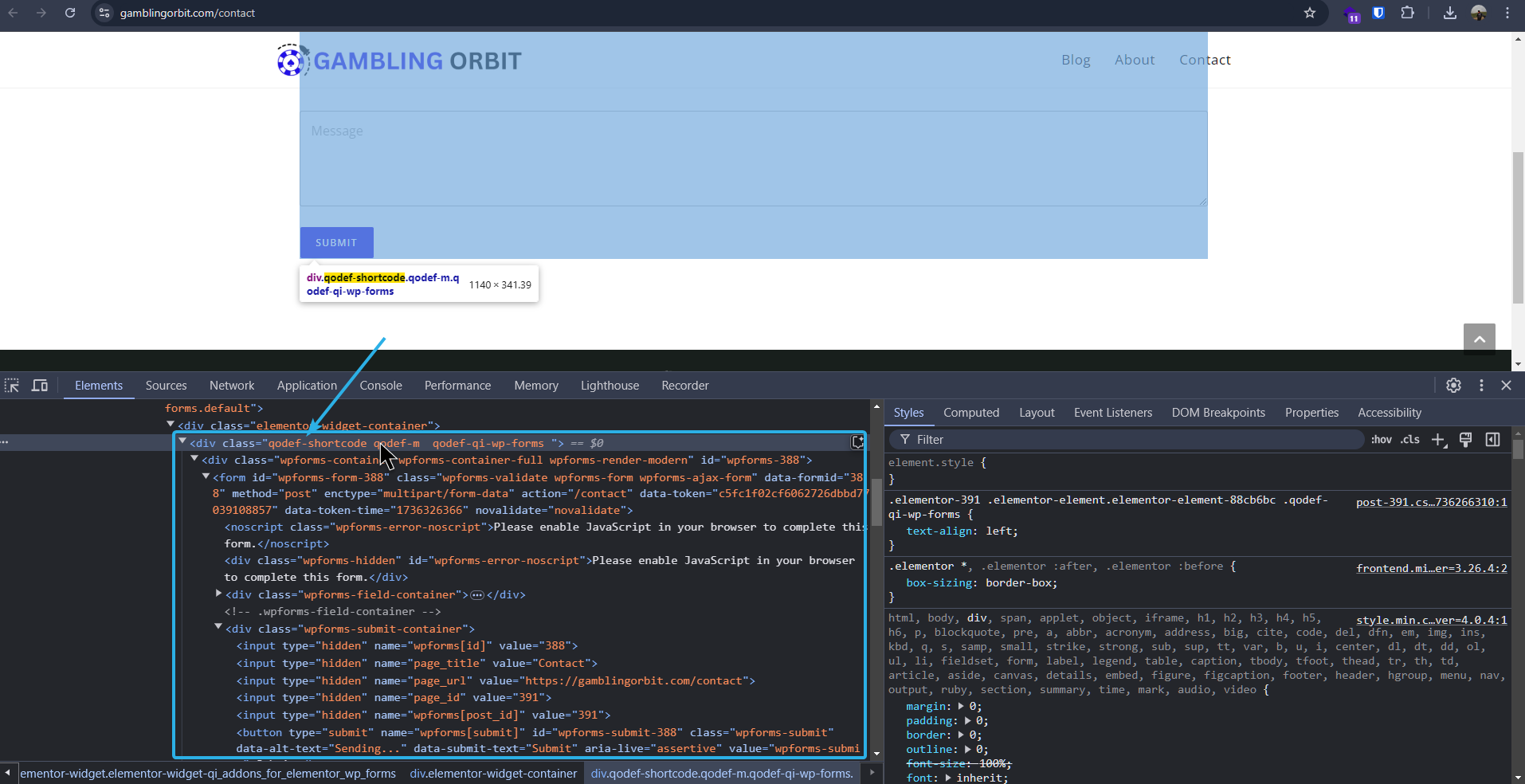Switch to the Sources tab

[x=166, y=386]
